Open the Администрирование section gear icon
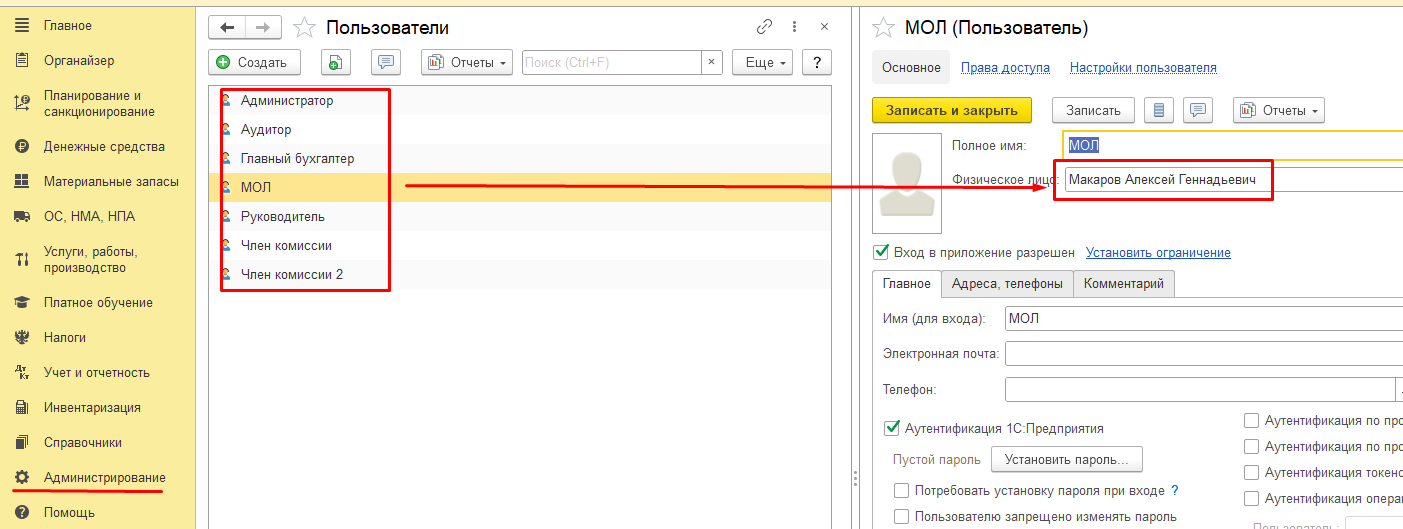The image size is (1403, 529). (22, 477)
